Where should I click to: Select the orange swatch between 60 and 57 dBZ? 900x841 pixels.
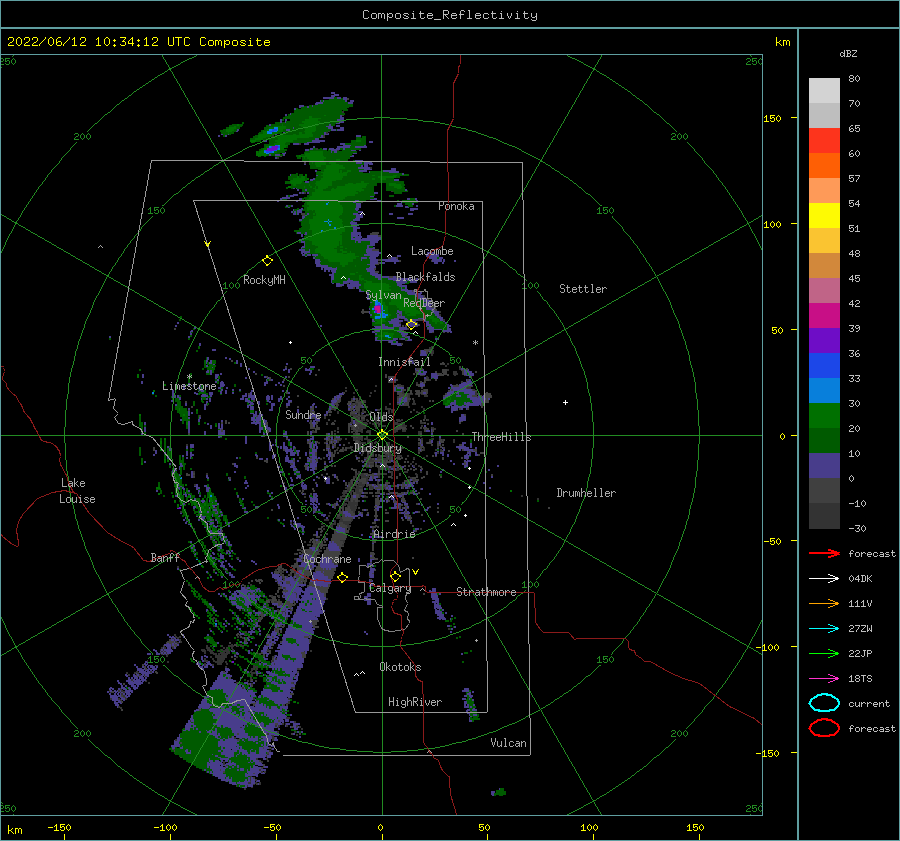click(824, 166)
